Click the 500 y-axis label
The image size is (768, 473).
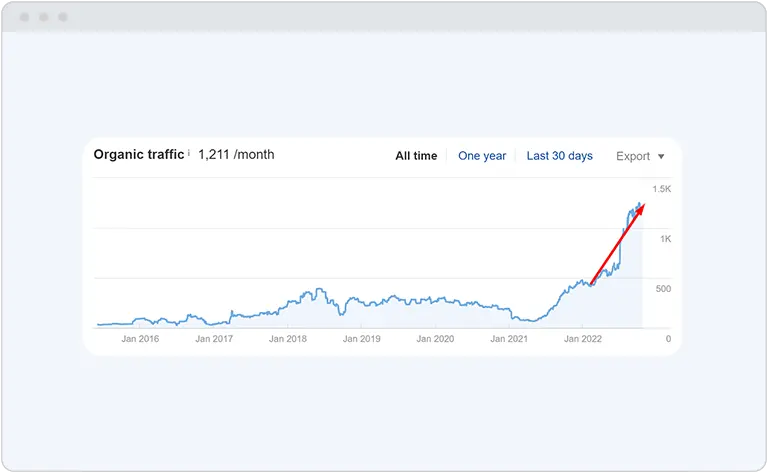663,289
